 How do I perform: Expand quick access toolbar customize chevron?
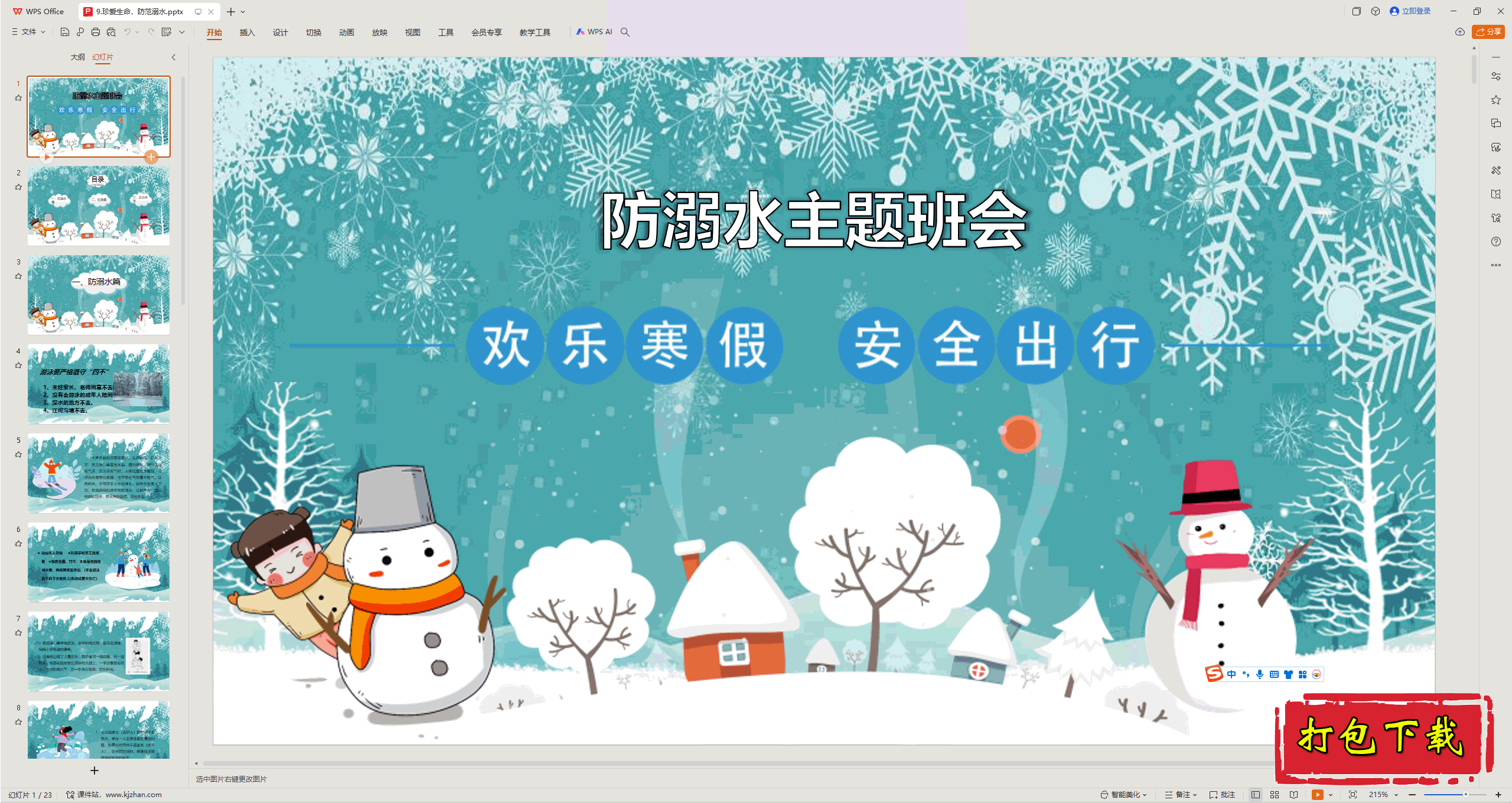tap(182, 32)
